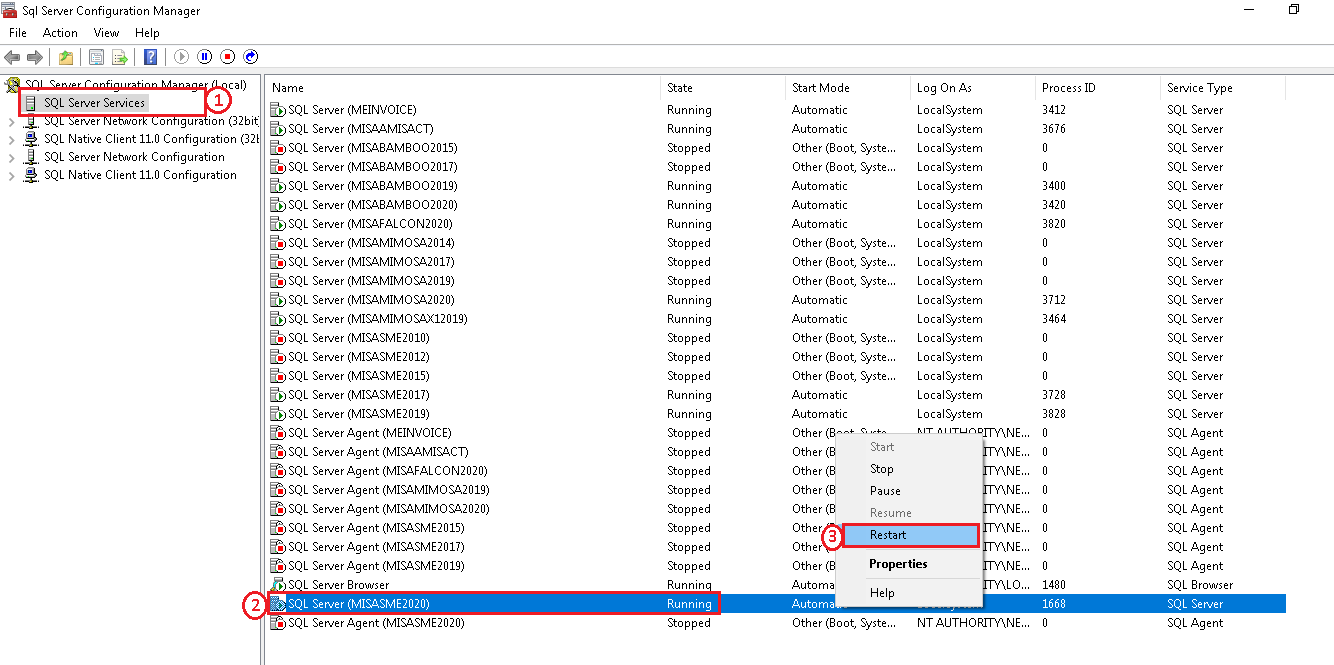The width and height of the screenshot is (1334, 665).
Task: Click the SQL Server Browser service icon
Action: click(x=279, y=585)
